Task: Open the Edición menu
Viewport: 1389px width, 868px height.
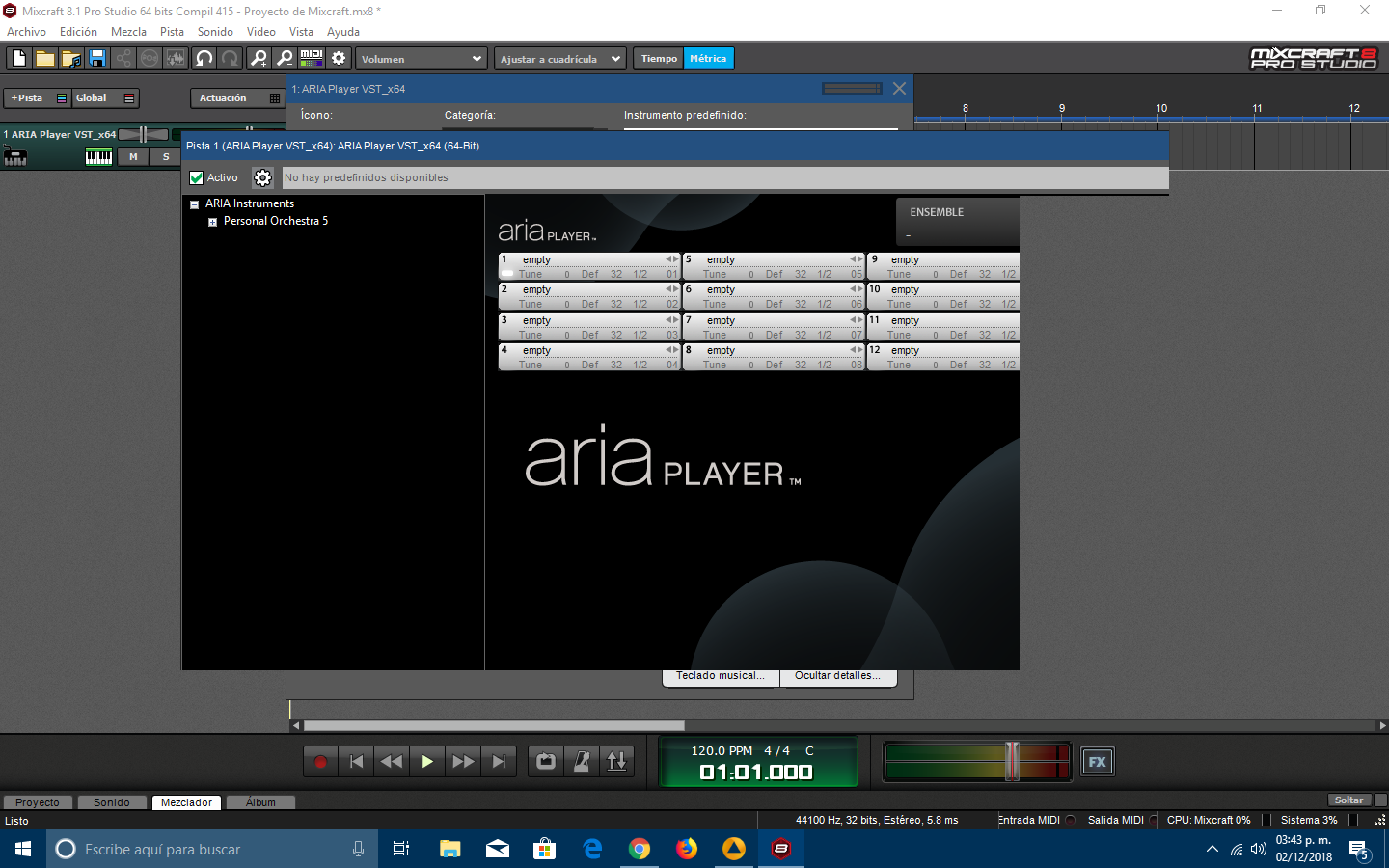Action: [78, 32]
